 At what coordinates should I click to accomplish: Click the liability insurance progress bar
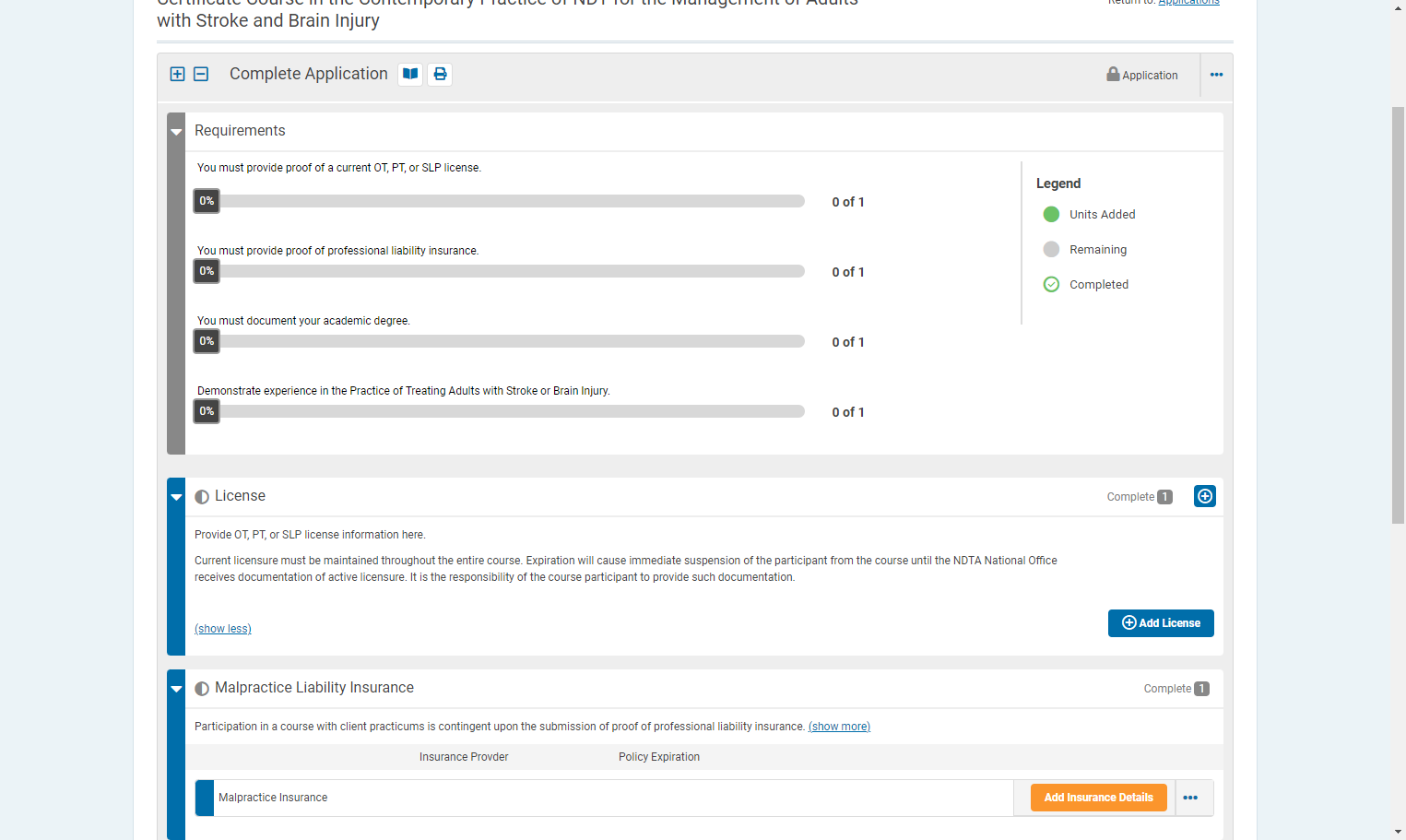point(499,271)
